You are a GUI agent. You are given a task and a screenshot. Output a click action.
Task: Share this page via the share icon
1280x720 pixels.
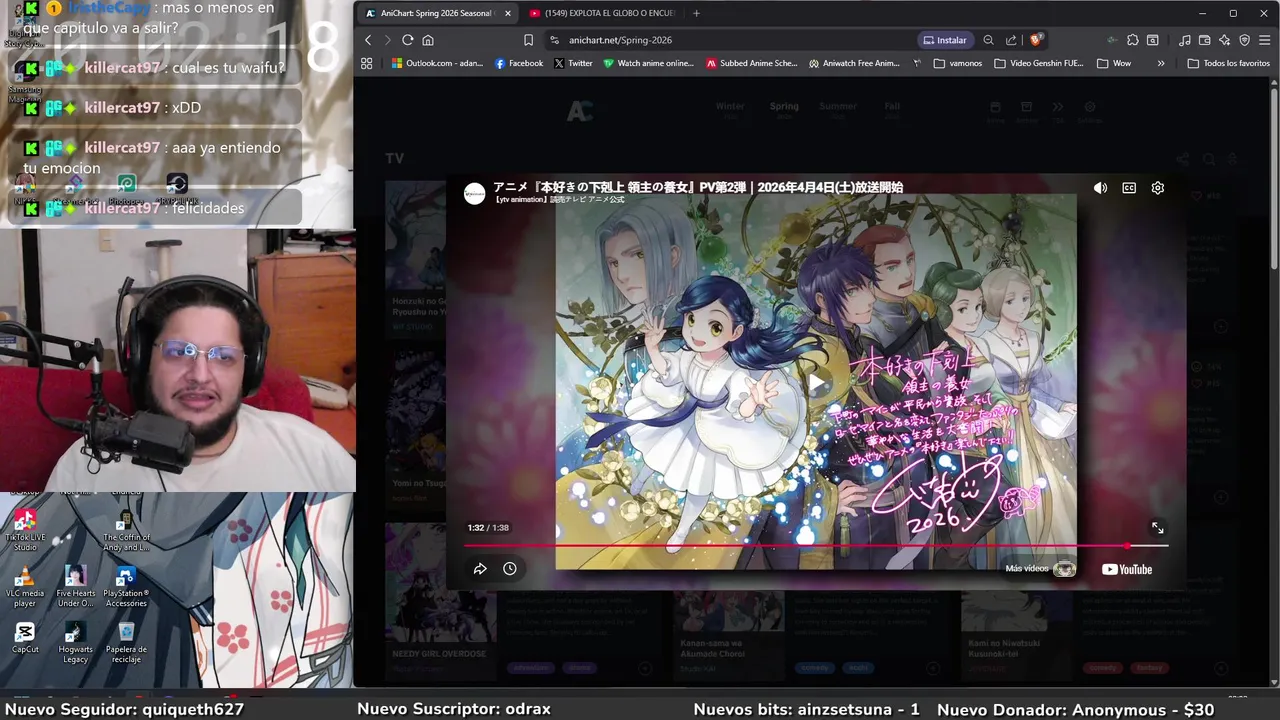pos(1011,40)
